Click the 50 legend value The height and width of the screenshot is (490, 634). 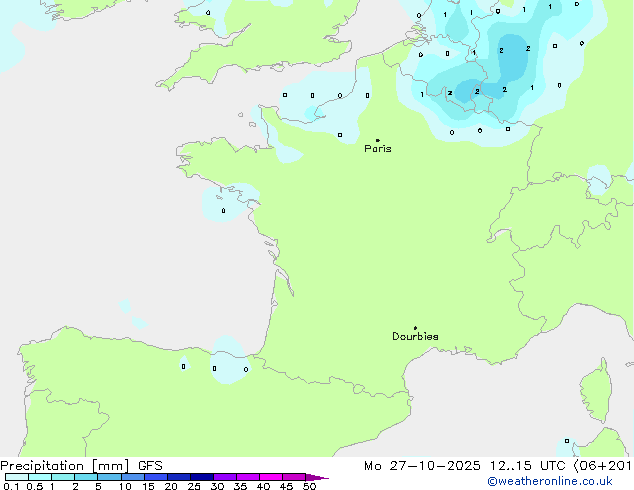(309, 486)
